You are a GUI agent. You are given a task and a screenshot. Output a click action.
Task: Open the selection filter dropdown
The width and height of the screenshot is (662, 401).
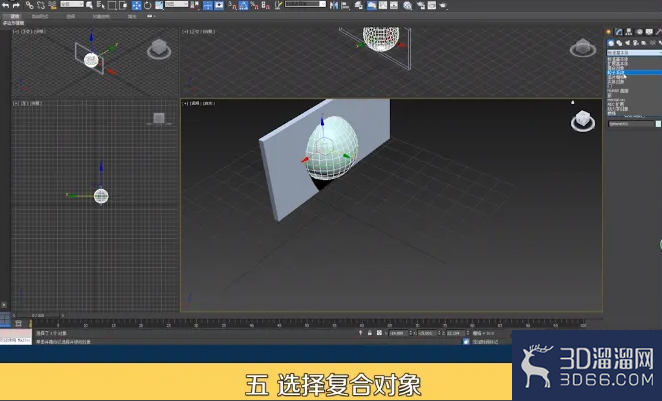pyautogui.click(x=72, y=4)
